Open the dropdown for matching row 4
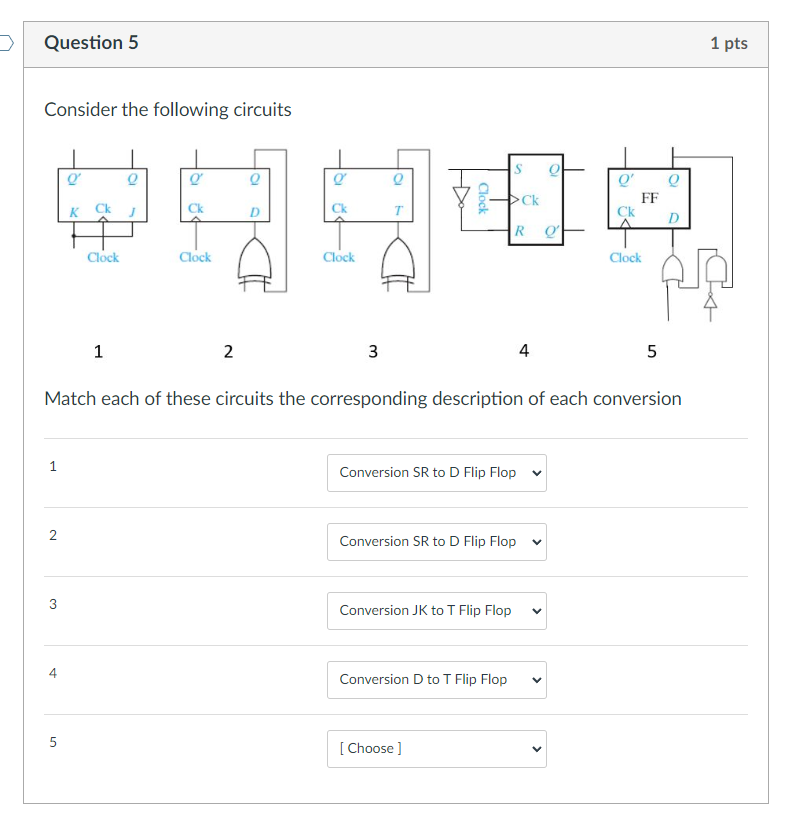Screen dimensions: 800x829 436,679
